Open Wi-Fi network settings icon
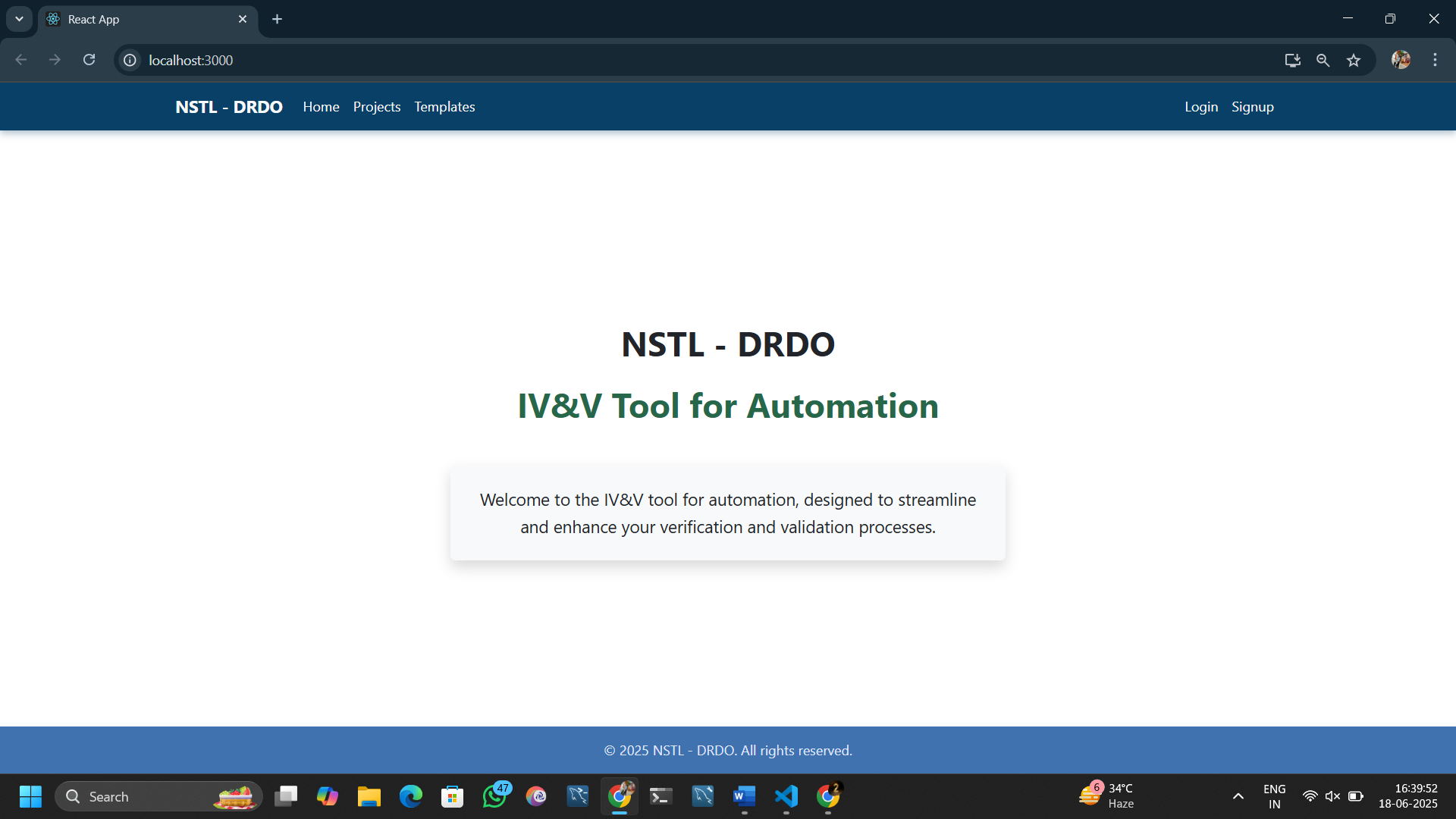Image resolution: width=1456 pixels, height=819 pixels. click(1310, 796)
